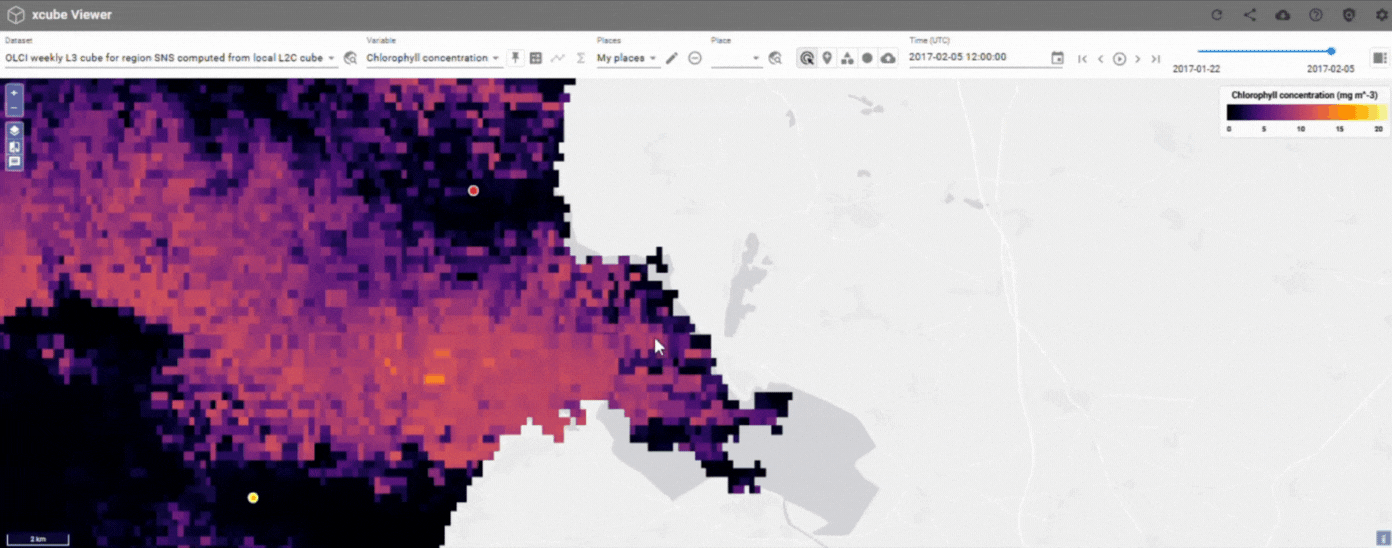Open the help icon in the header
Screen dimensions: 1392x548
point(1316,15)
